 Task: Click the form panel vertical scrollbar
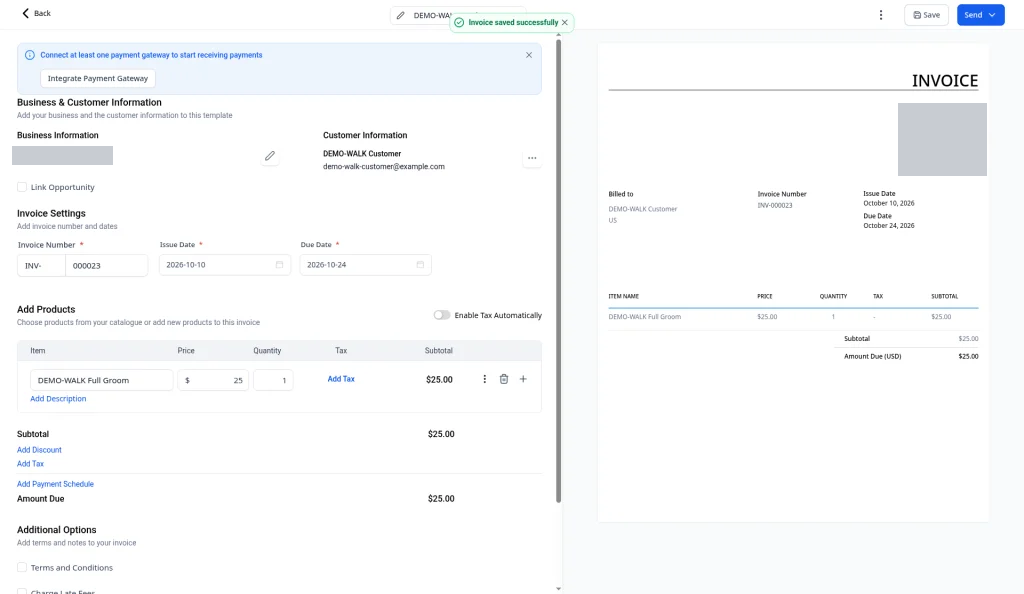tap(558, 271)
